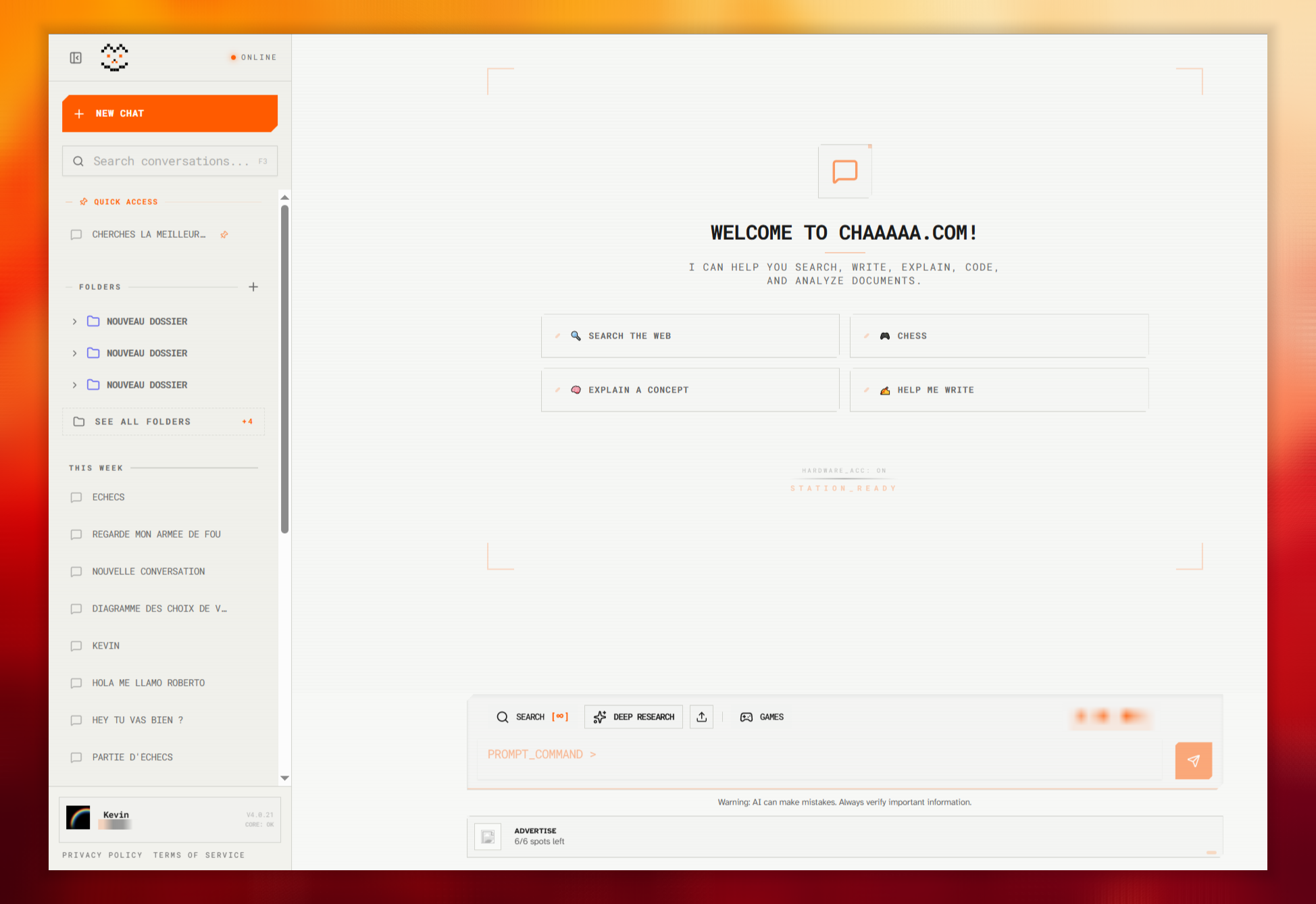The width and height of the screenshot is (1316, 904).
Task: Send message with paper plane button
Action: [x=1194, y=761]
